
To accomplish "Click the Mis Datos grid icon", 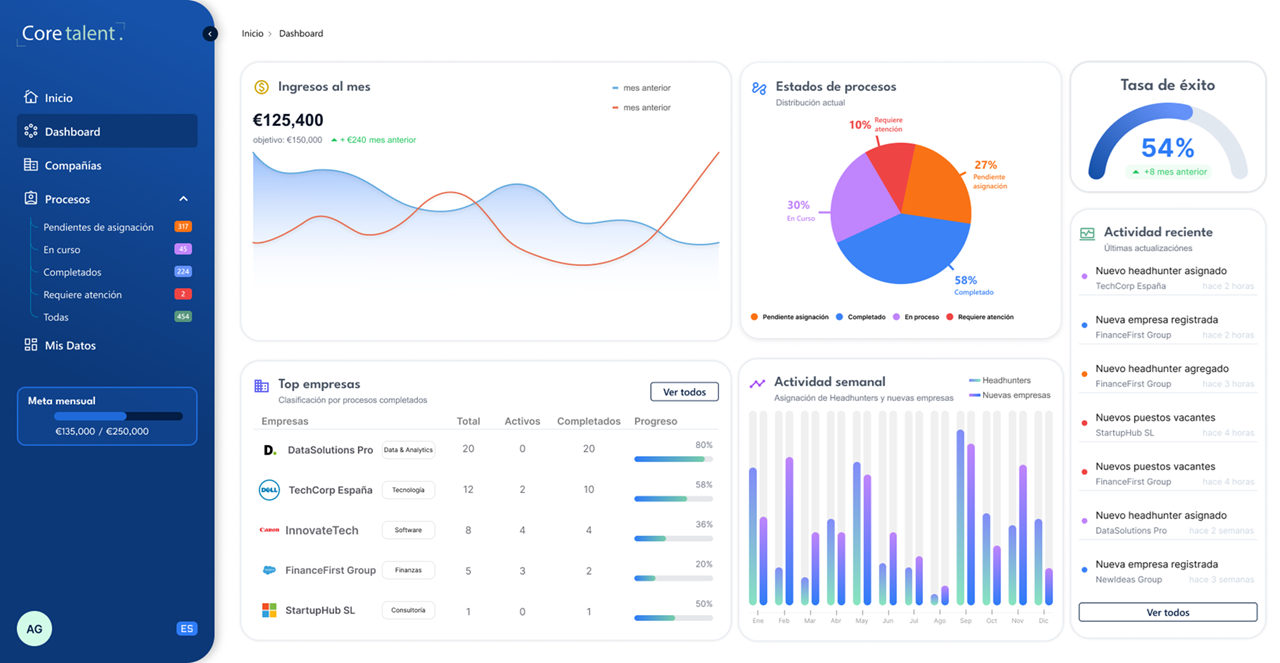I will point(31,345).
